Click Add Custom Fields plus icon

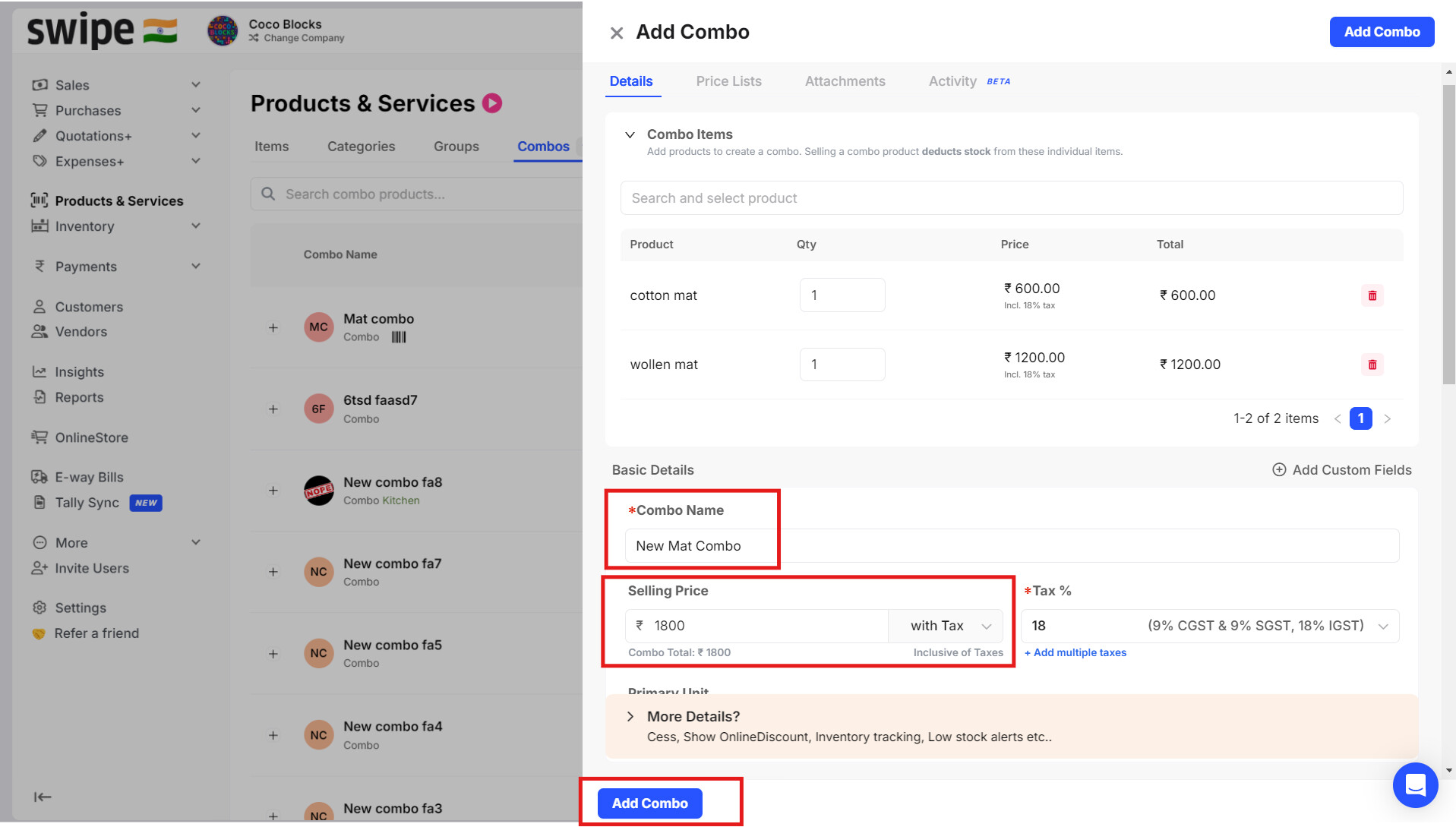1279,470
